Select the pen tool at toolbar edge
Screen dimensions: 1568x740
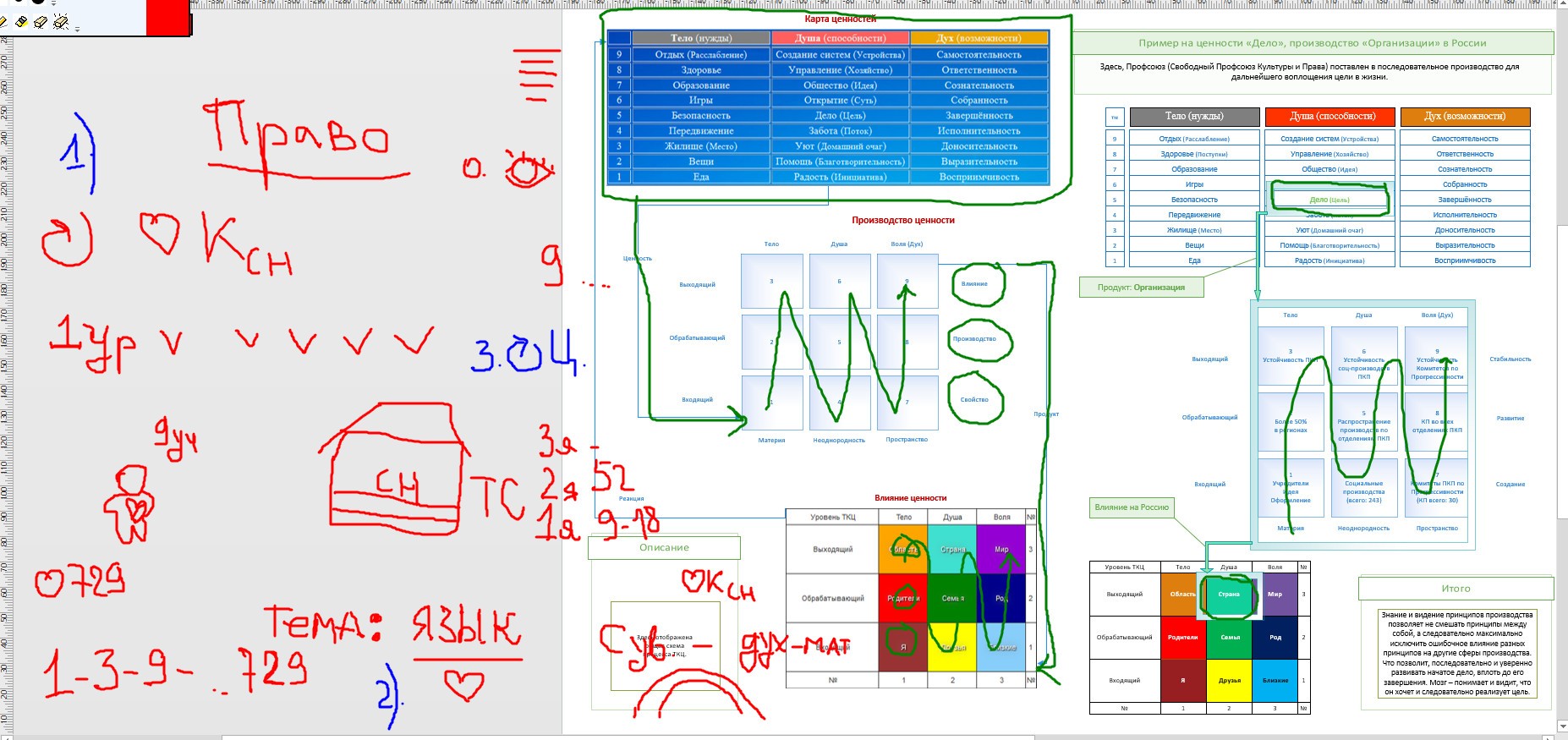point(3,22)
